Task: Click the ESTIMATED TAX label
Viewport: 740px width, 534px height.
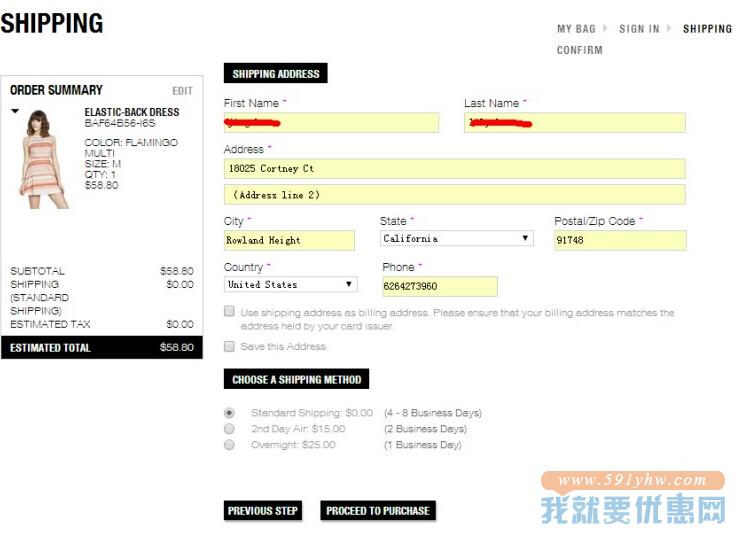Action: [50, 325]
